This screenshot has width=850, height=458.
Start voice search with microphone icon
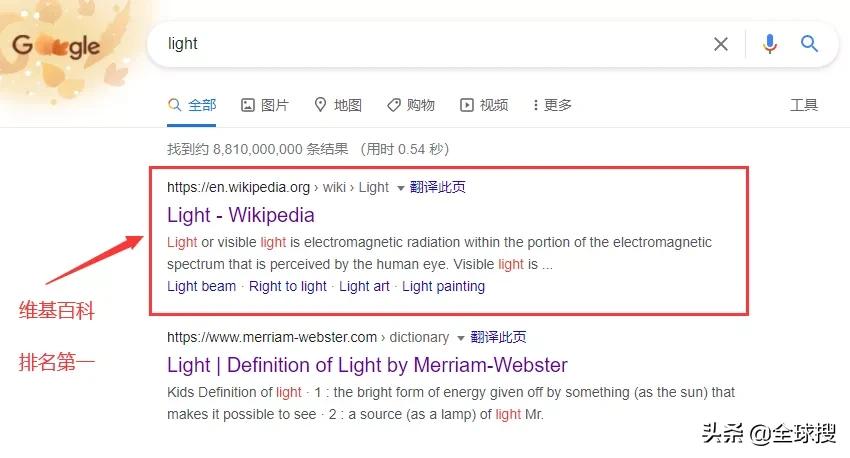(769, 44)
